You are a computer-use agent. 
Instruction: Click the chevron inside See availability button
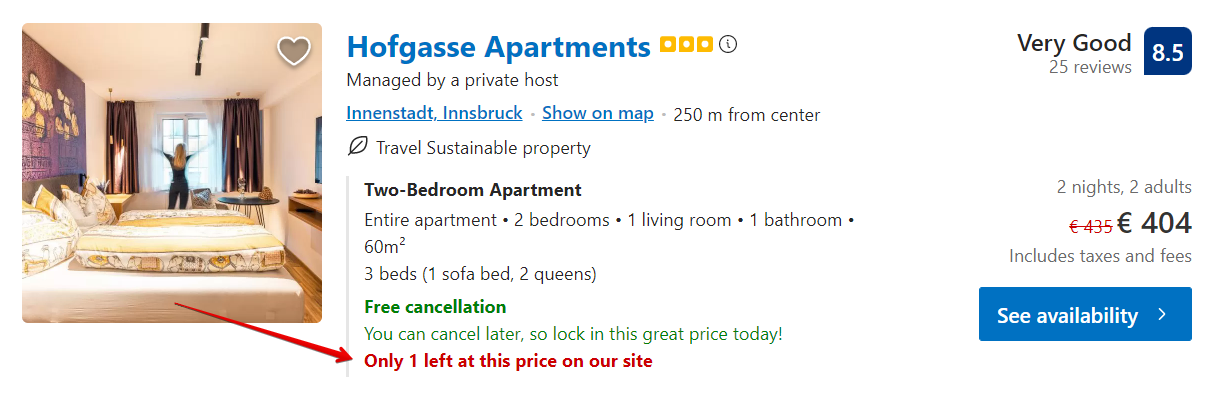[x=1162, y=315]
